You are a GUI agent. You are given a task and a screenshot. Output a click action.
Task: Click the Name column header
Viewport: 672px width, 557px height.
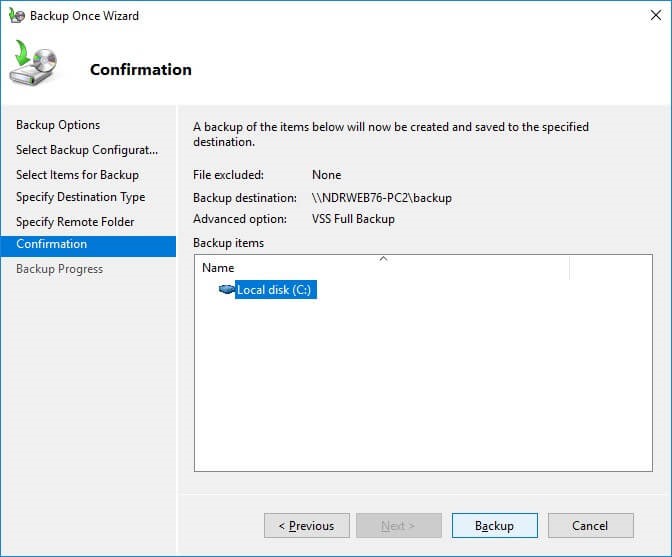tap(382, 267)
